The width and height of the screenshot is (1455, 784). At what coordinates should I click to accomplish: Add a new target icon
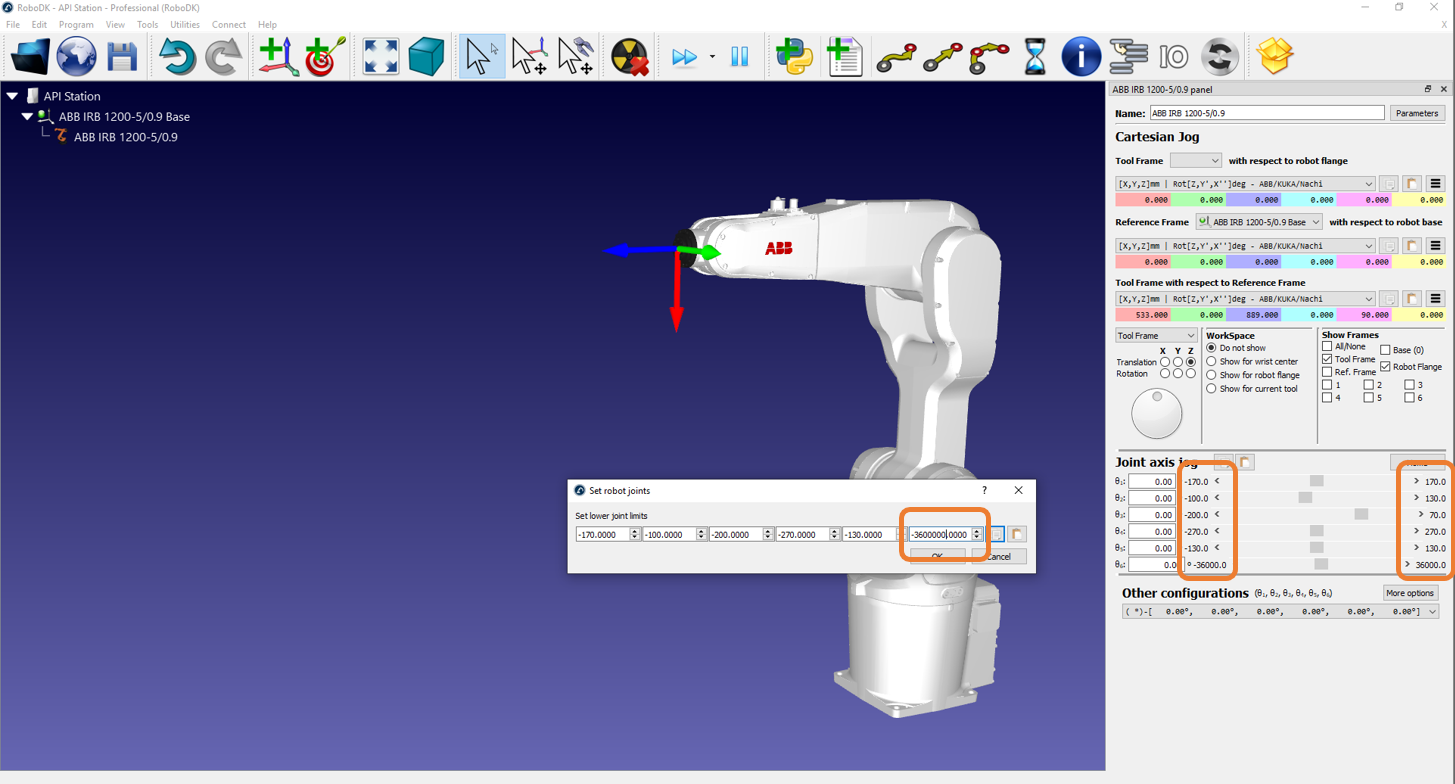324,57
